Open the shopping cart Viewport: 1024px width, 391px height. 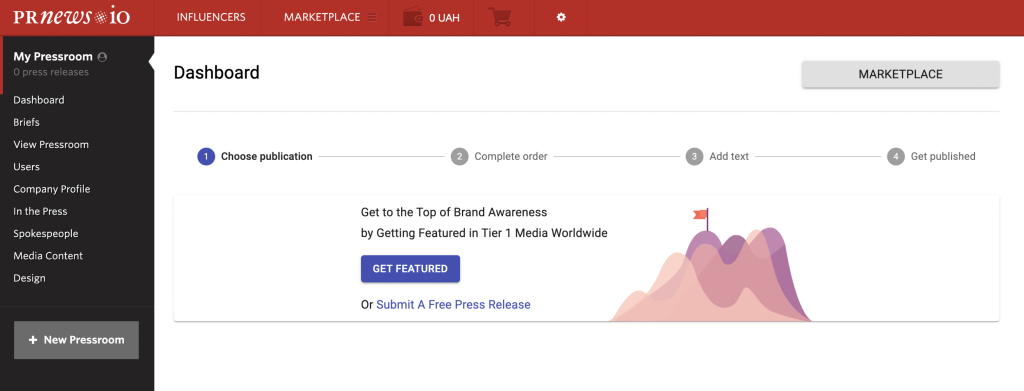click(500, 18)
